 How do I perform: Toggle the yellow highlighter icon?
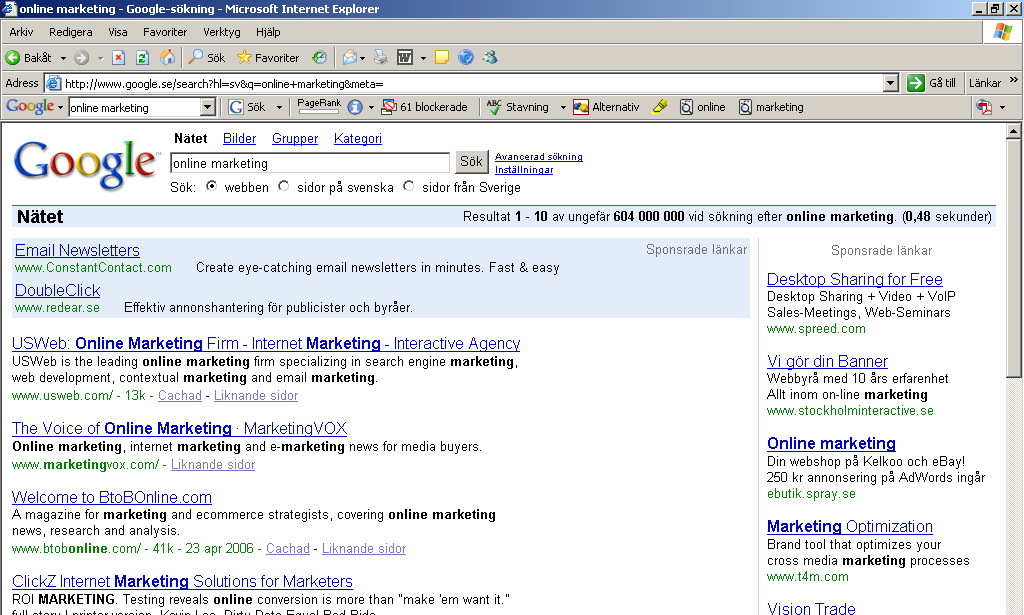point(660,106)
